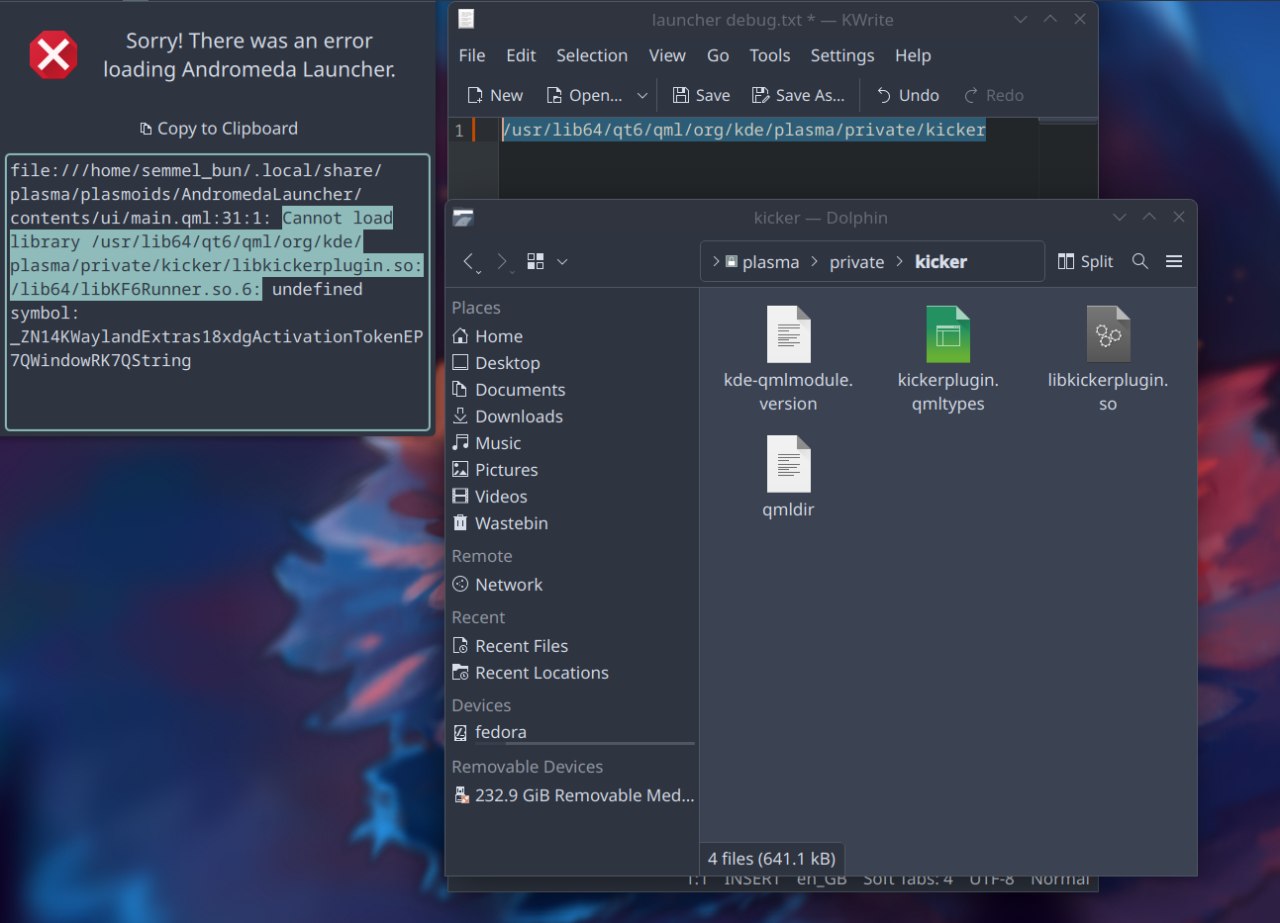The image size is (1280, 923).
Task: Navigate to plasma in Dolphin breadcrumb
Action: coord(770,262)
